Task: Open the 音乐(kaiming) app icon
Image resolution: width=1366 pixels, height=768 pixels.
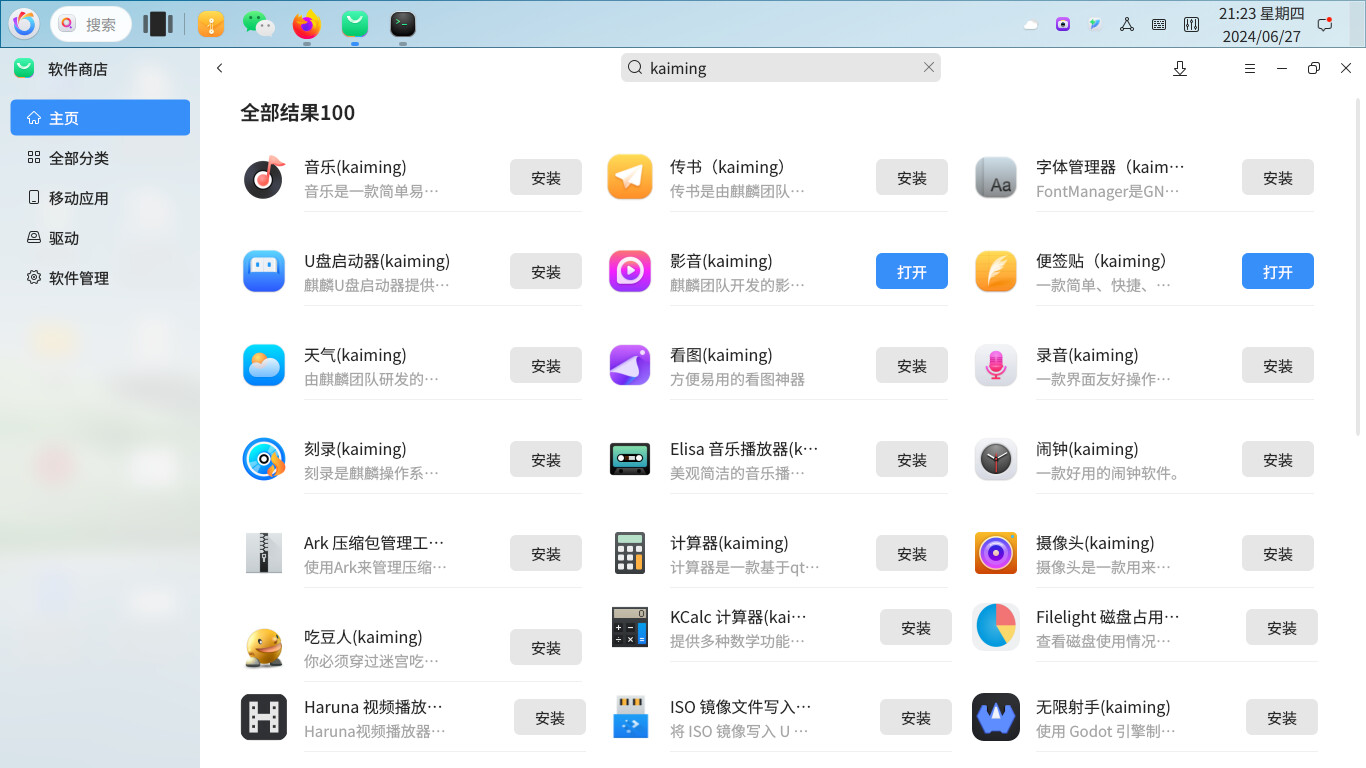Action: pyautogui.click(x=264, y=178)
